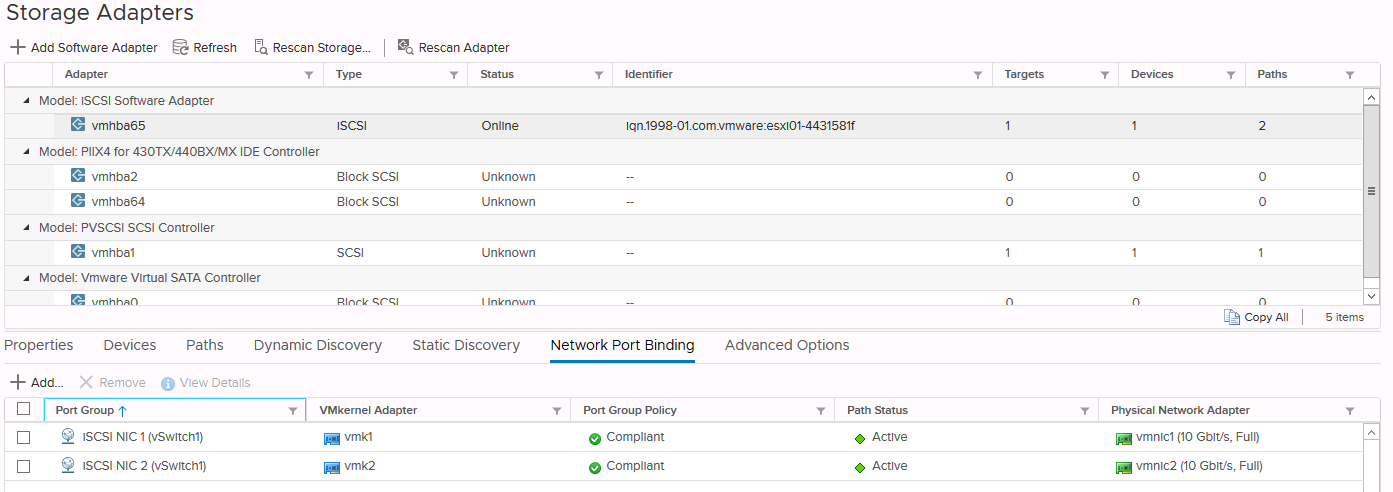1393x492 pixels.
Task: Collapse the PVSCSI SCSI Controller model group
Action: click(x=27, y=228)
